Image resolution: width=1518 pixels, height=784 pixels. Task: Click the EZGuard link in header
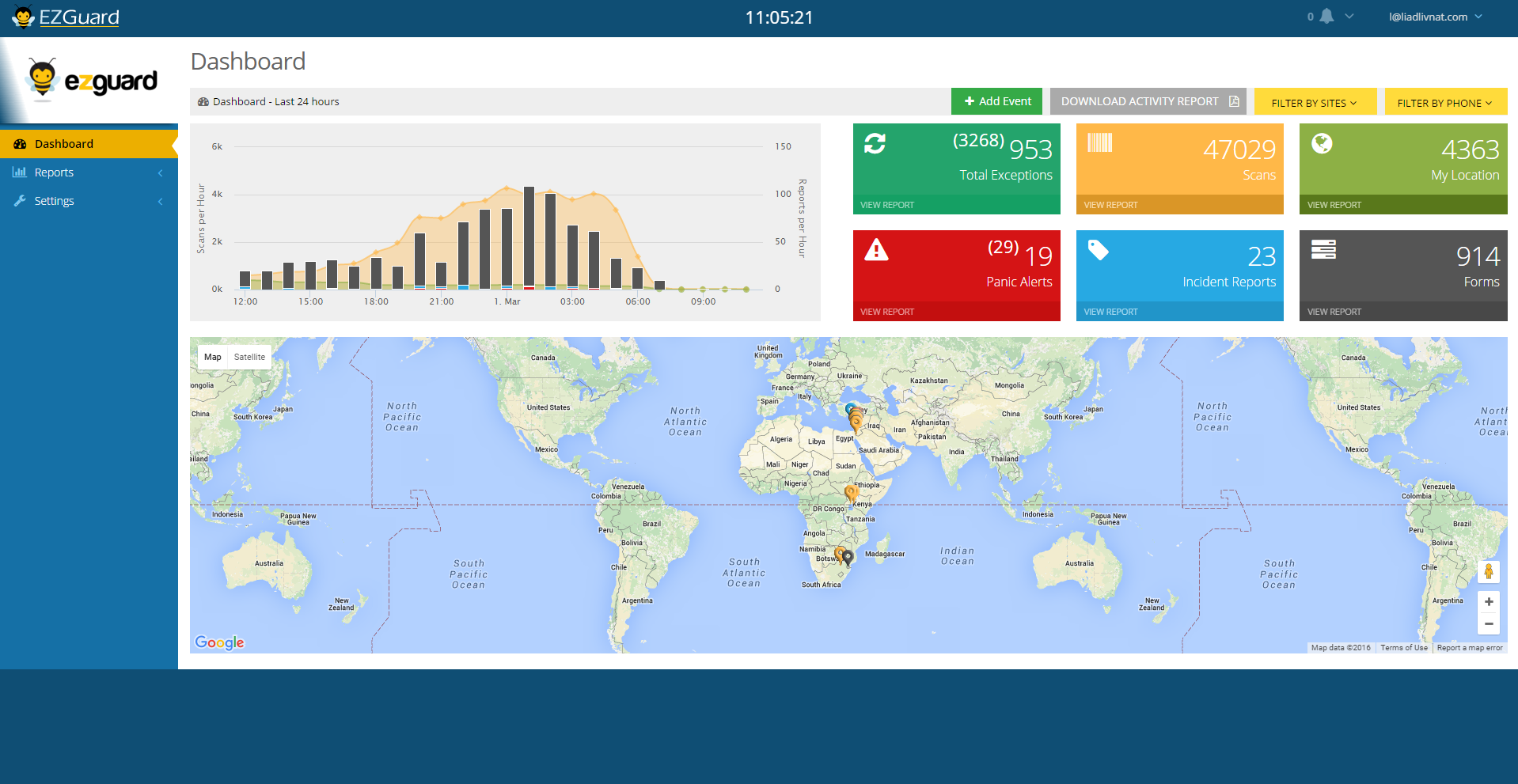tap(79, 17)
